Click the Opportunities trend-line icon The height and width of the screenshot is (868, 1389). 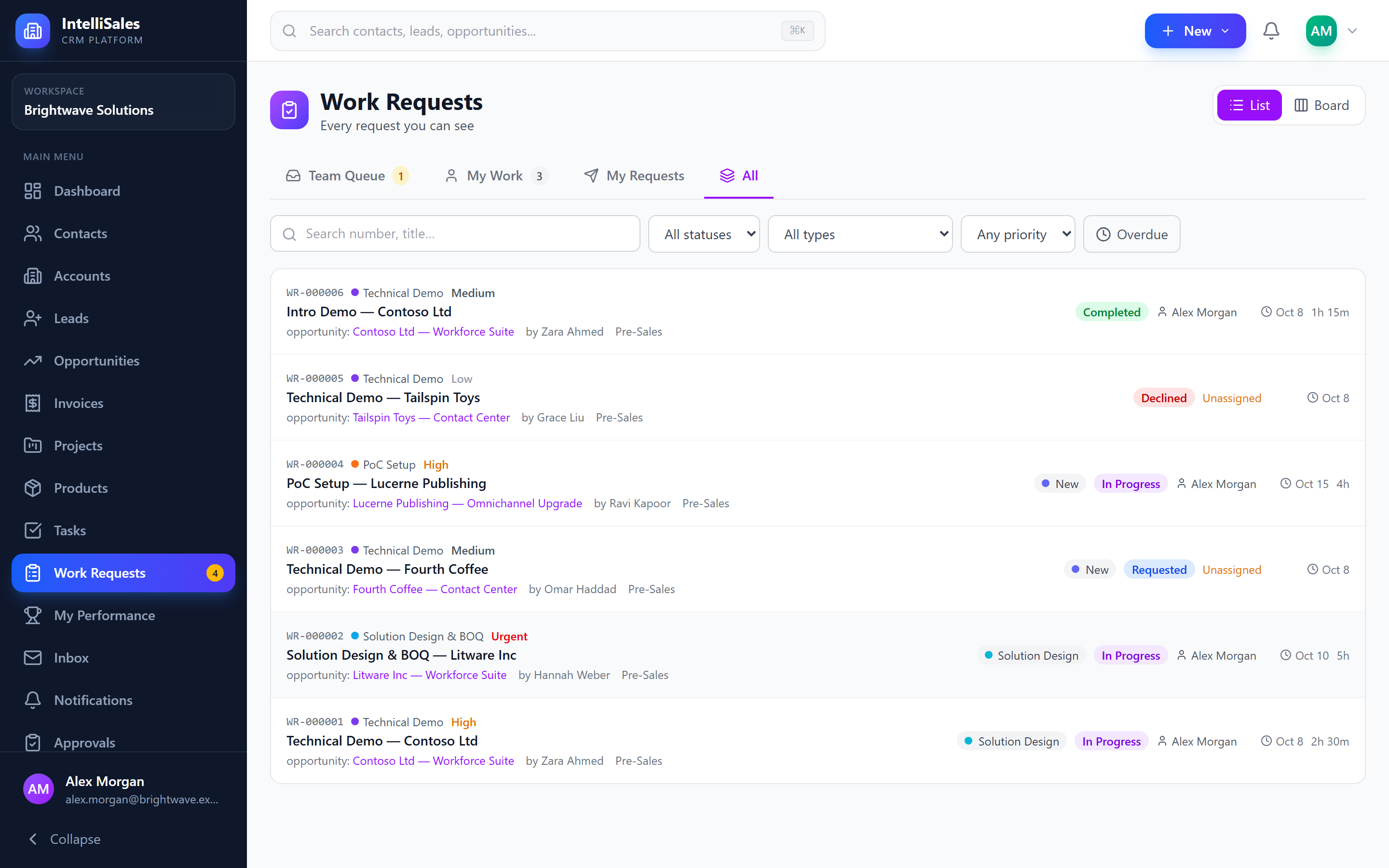point(33,361)
